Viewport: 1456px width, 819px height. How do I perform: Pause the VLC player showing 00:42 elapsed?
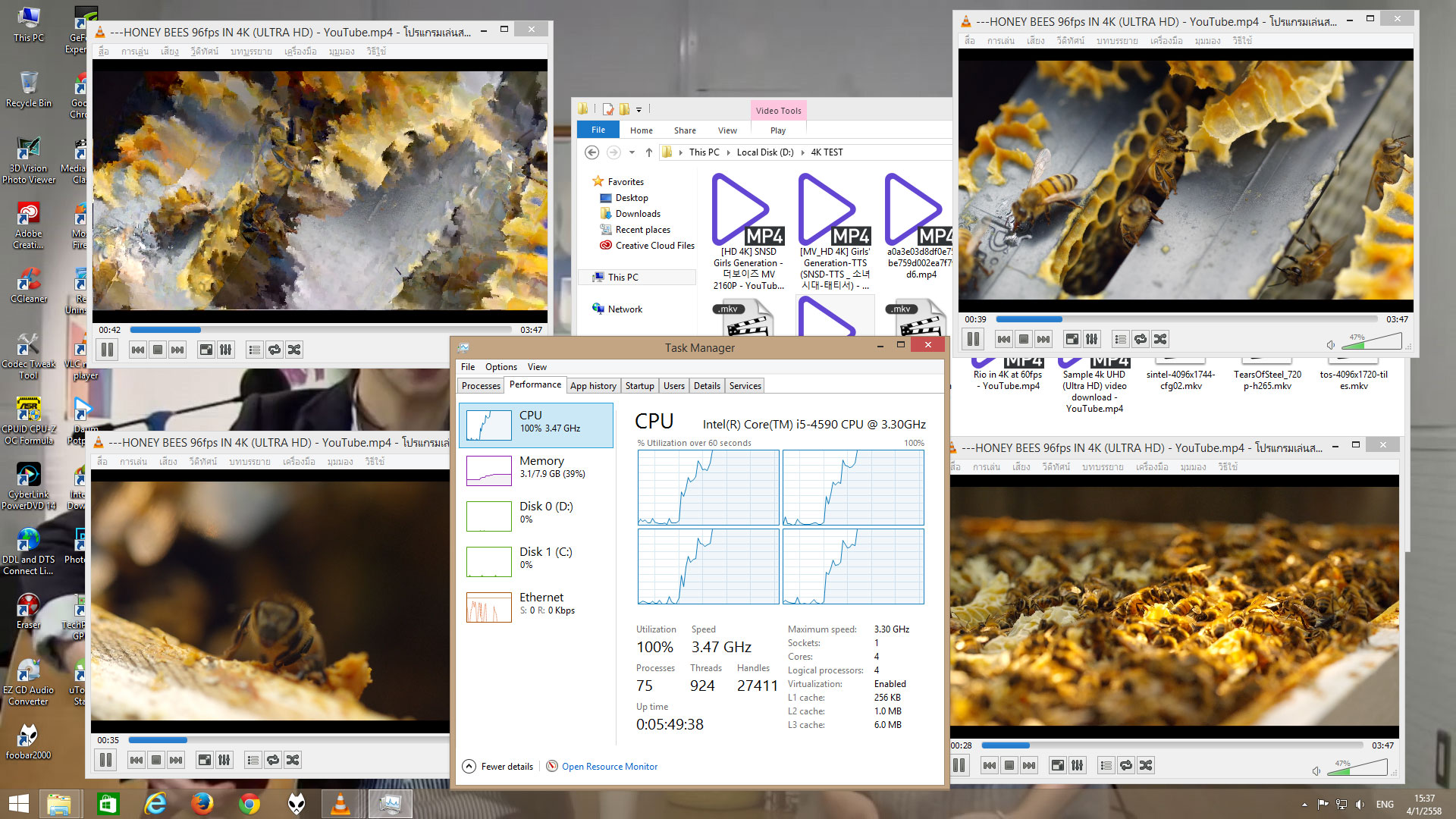[108, 350]
